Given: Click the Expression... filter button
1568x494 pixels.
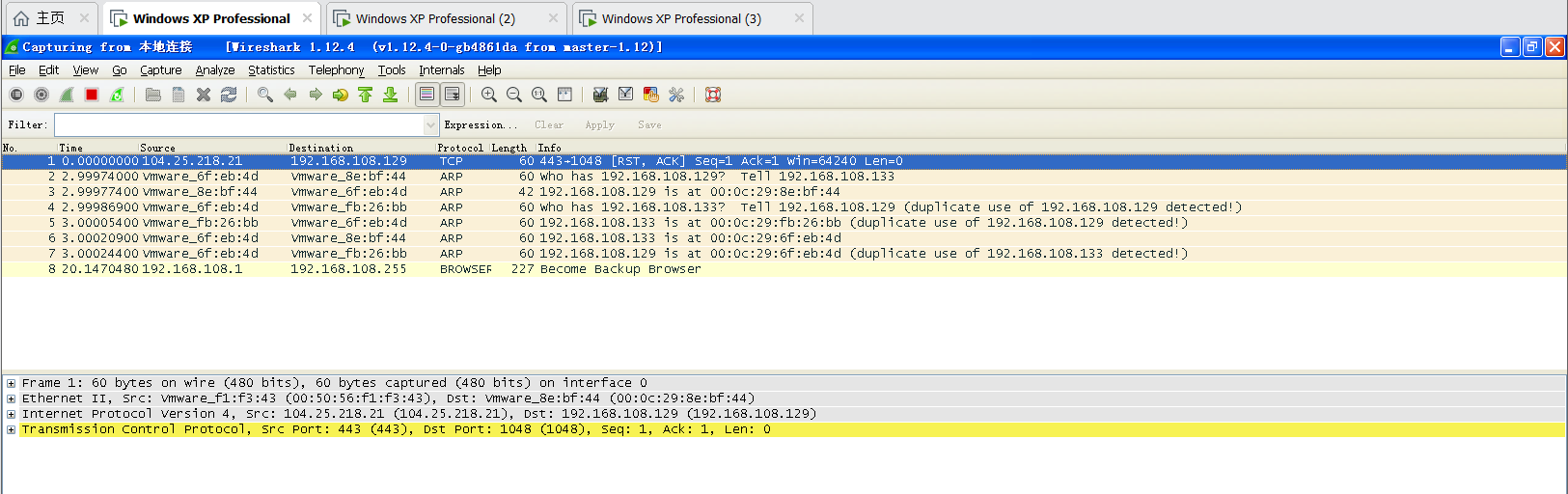Looking at the screenshot, I should point(481,124).
